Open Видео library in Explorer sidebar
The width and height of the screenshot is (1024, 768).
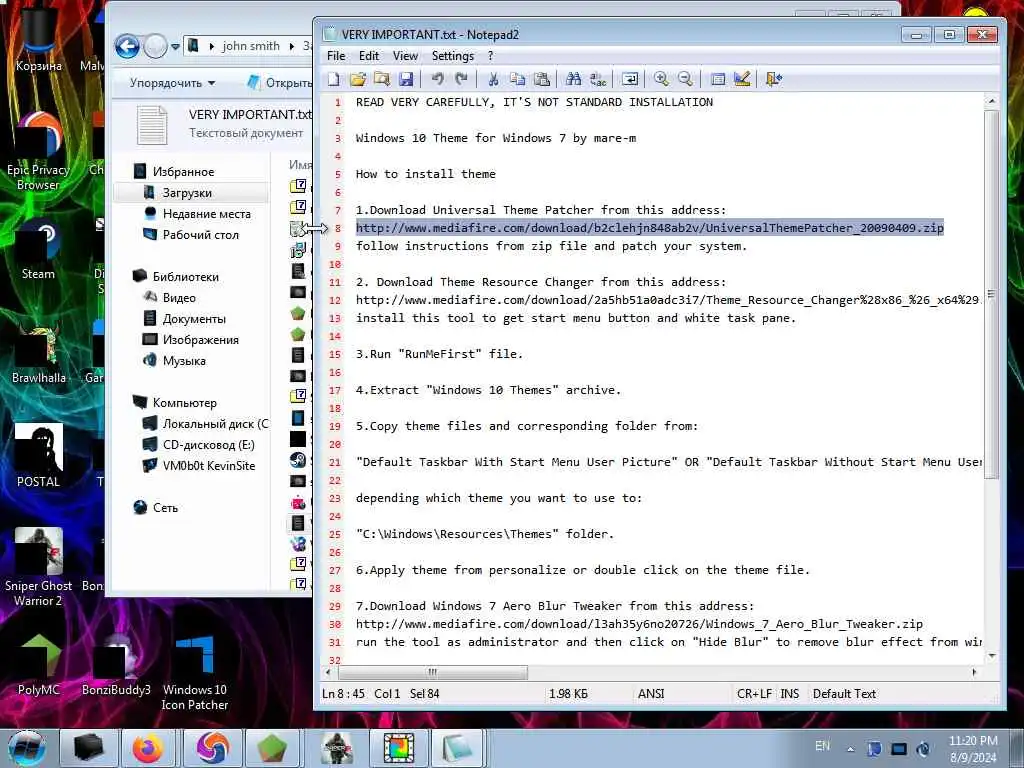[179, 298]
